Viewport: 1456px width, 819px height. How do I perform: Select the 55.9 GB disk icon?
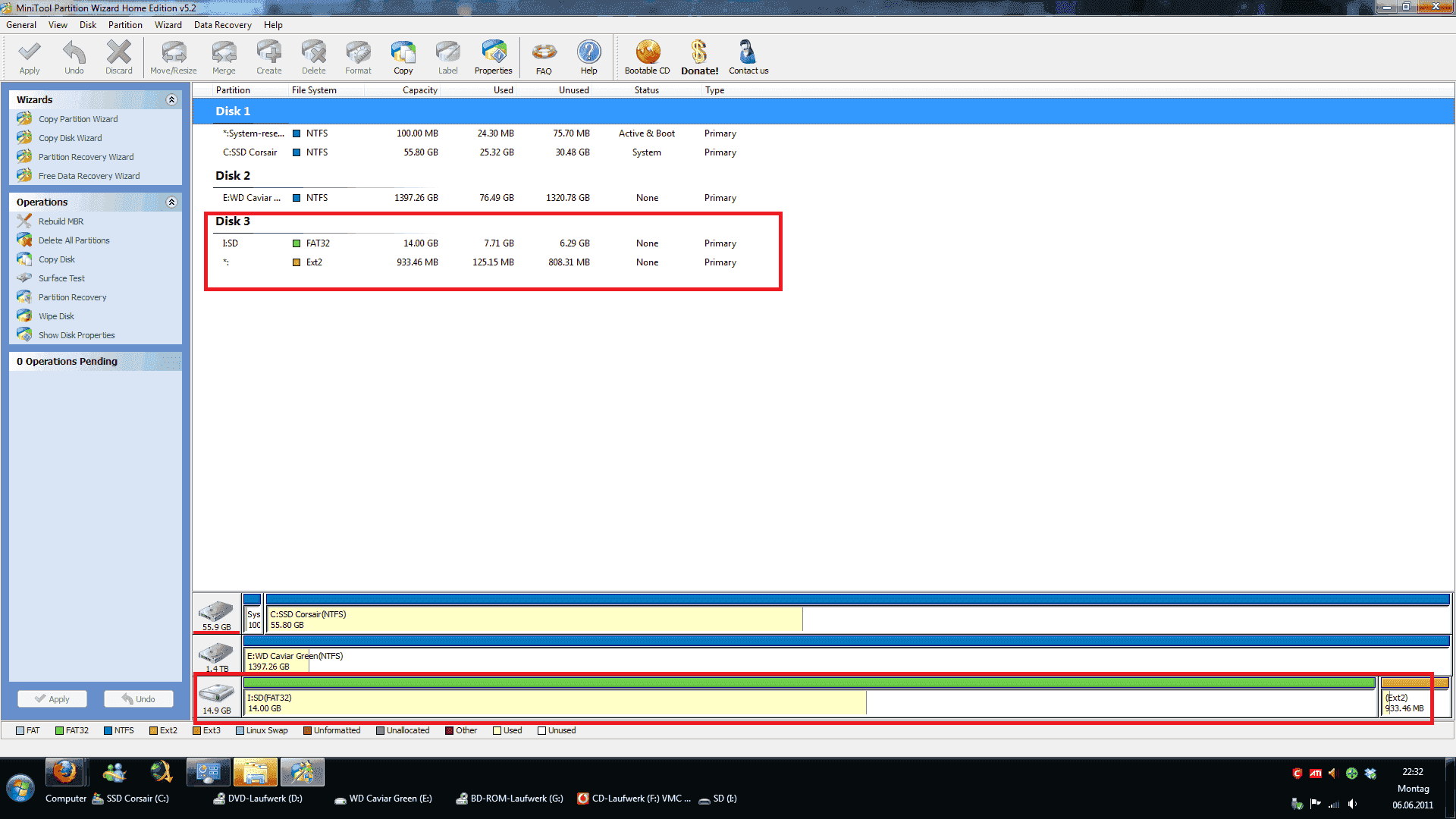click(x=217, y=614)
